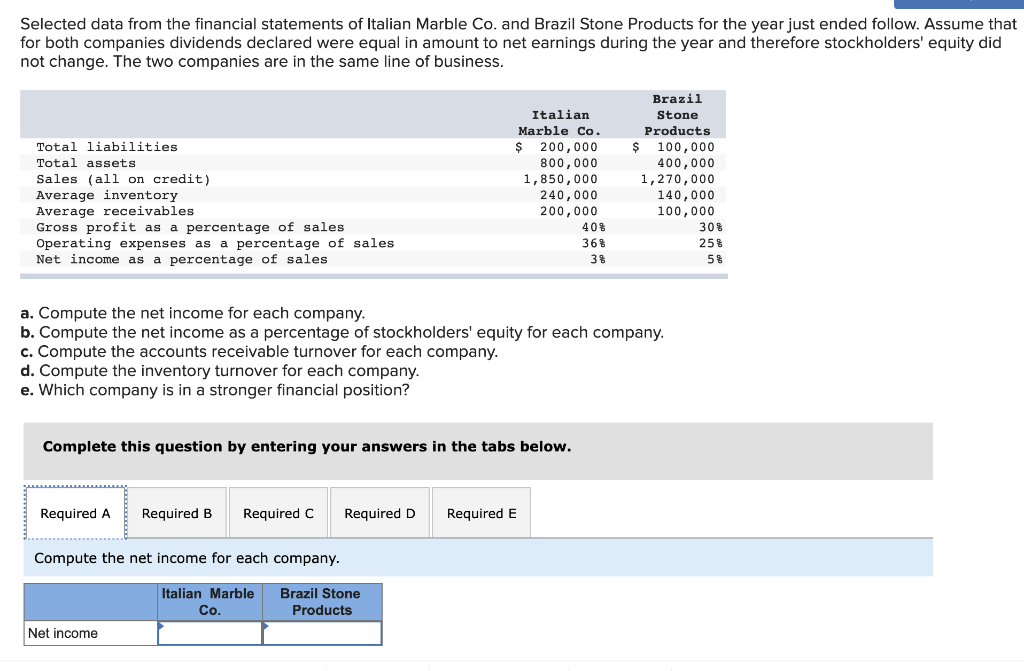Select Brazil Stone Products answer table header
Image resolution: width=1024 pixels, height=671 pixels.
pos(321,602)
